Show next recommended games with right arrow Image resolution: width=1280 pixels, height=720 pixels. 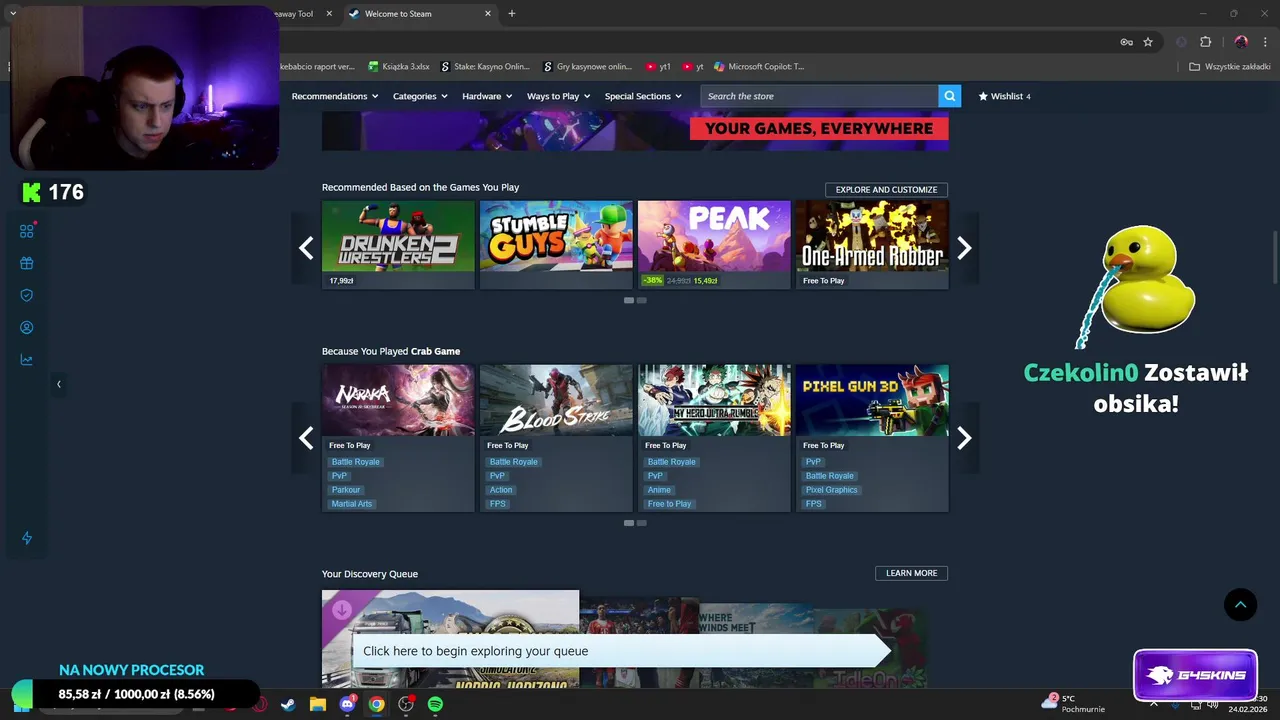click(964, 247)
